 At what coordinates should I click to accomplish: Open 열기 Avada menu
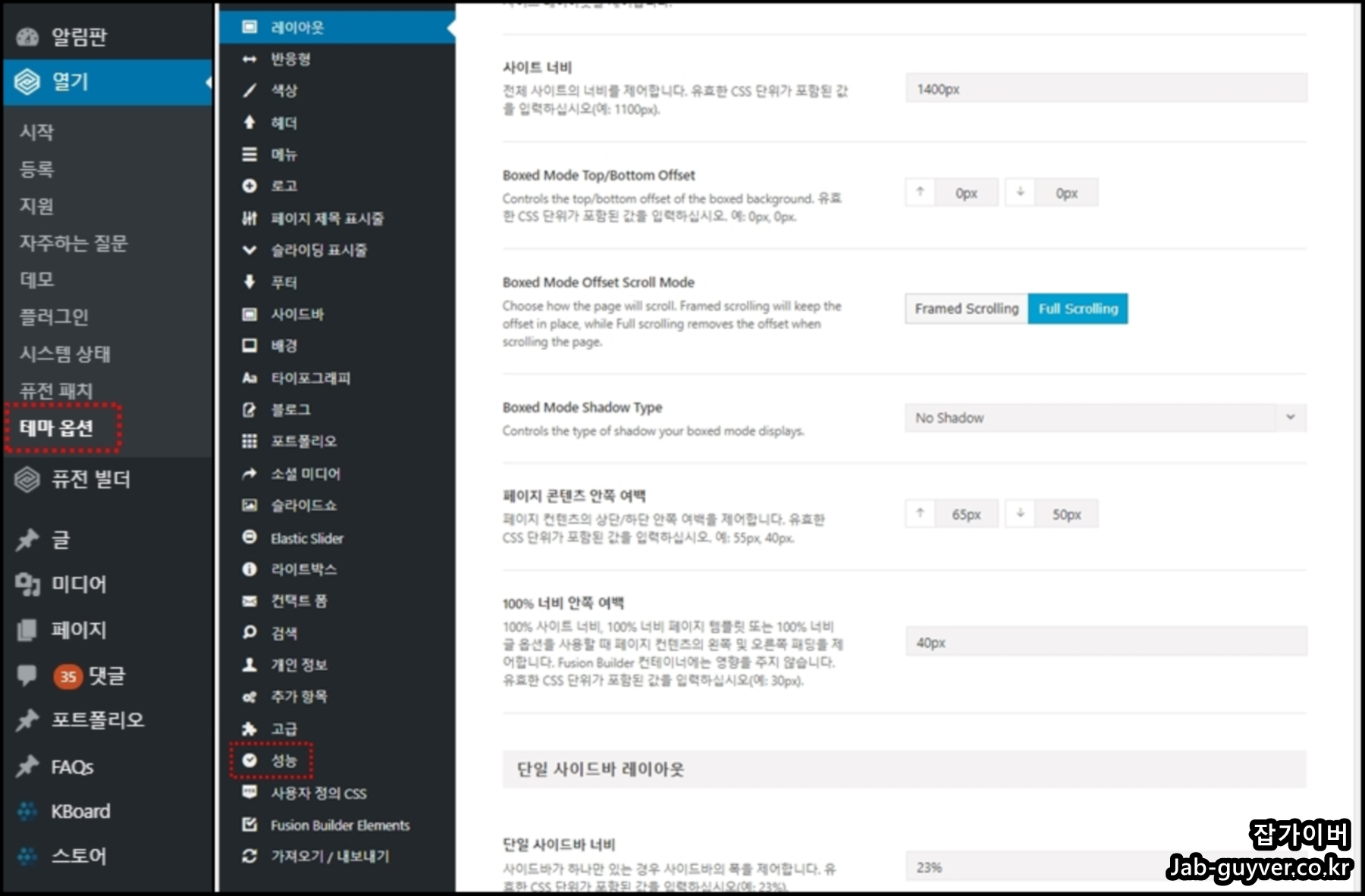106,82
